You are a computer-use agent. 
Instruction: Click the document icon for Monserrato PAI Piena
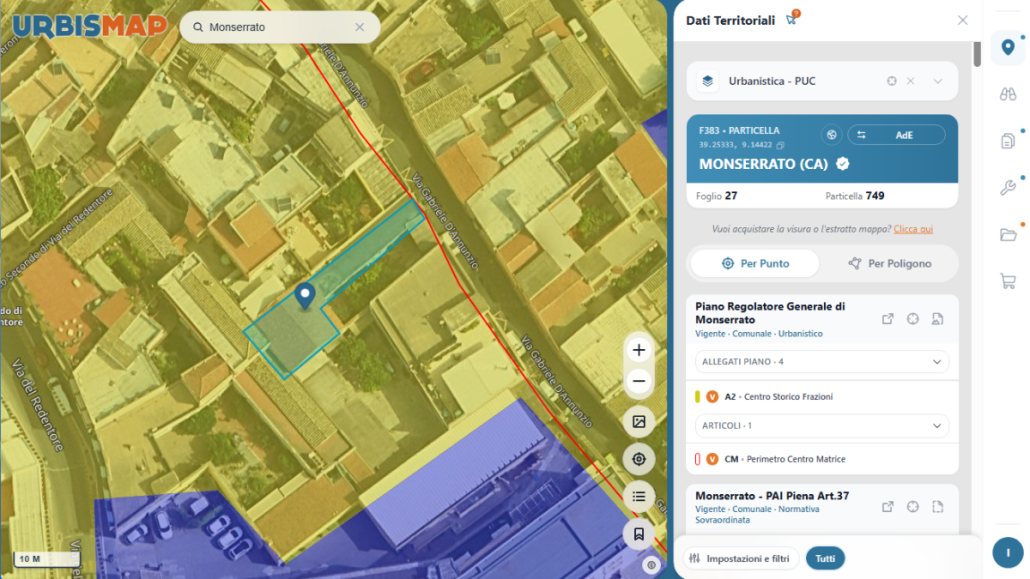(937, 507)
